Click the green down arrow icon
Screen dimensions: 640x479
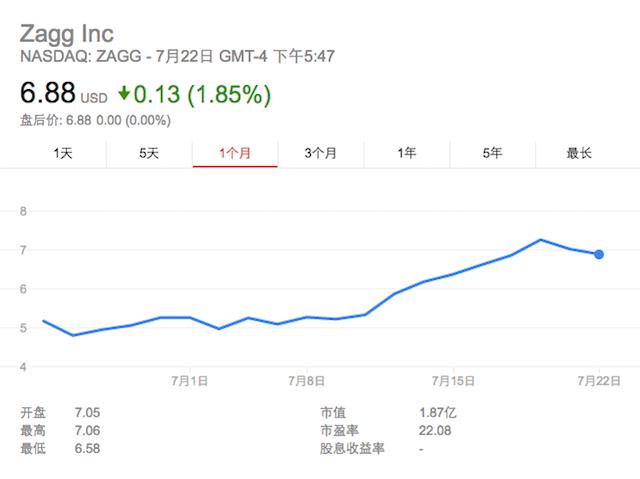click(124, 94)
